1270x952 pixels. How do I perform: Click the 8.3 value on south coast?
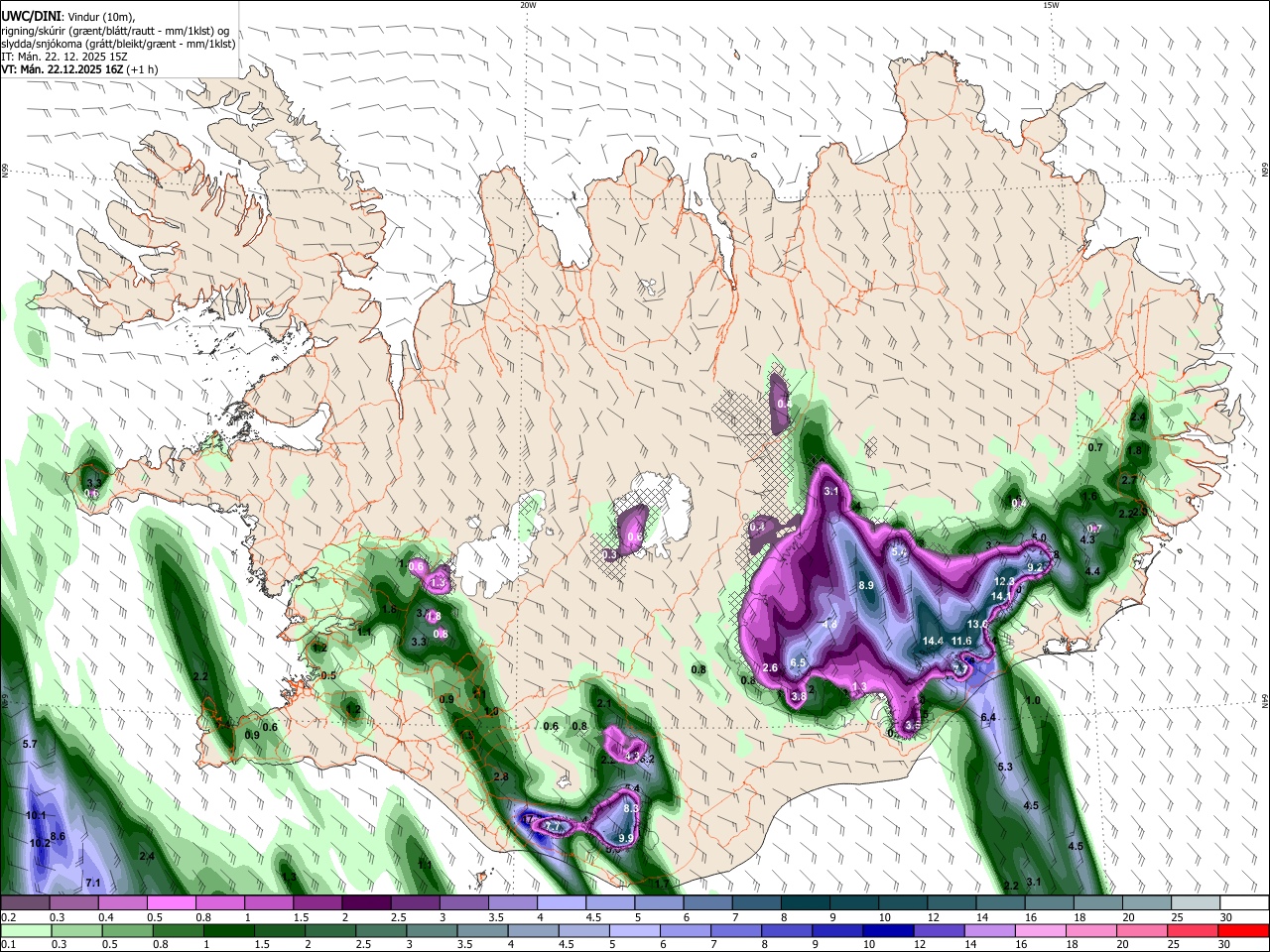coord(630,808)
